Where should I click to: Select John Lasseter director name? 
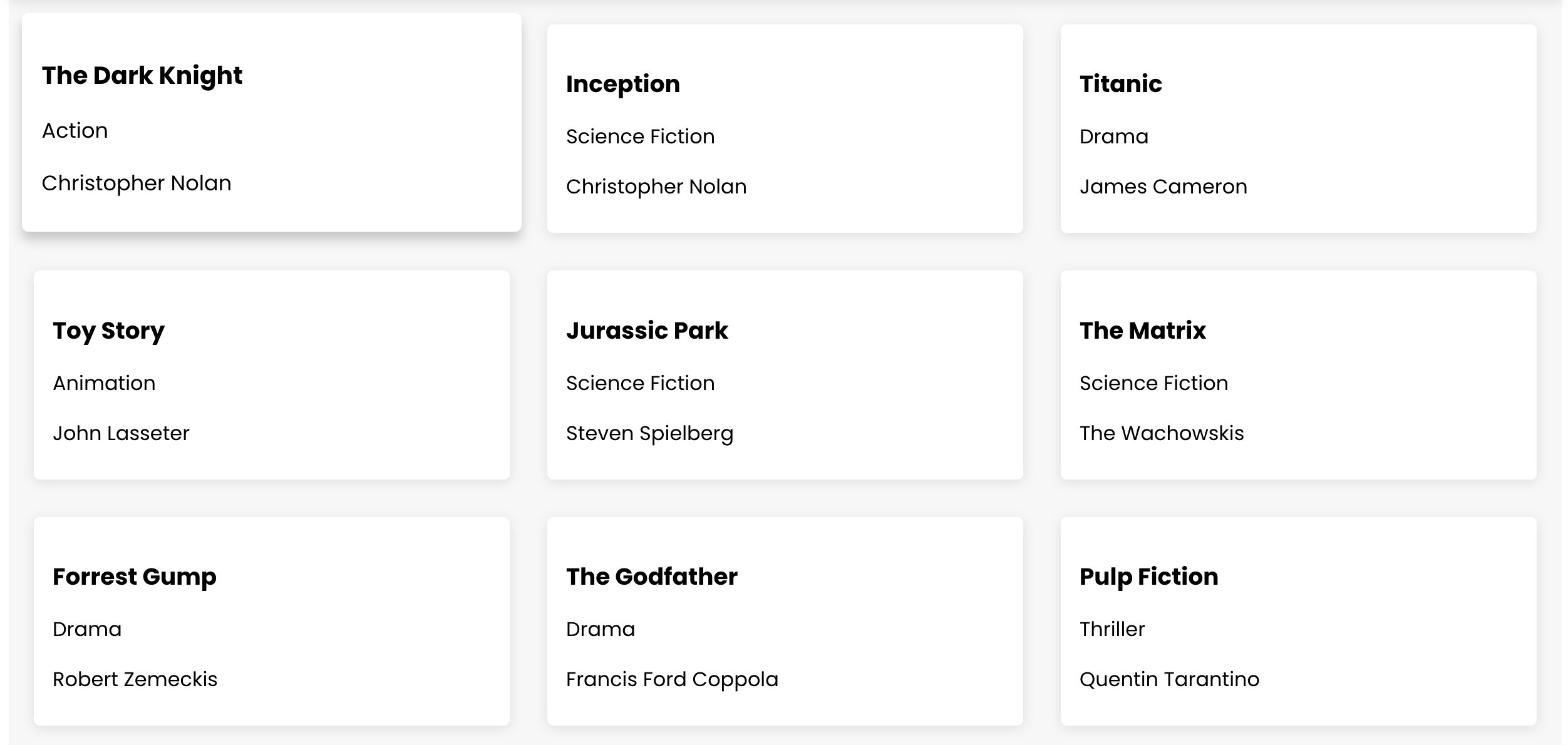tap(121, 433)
